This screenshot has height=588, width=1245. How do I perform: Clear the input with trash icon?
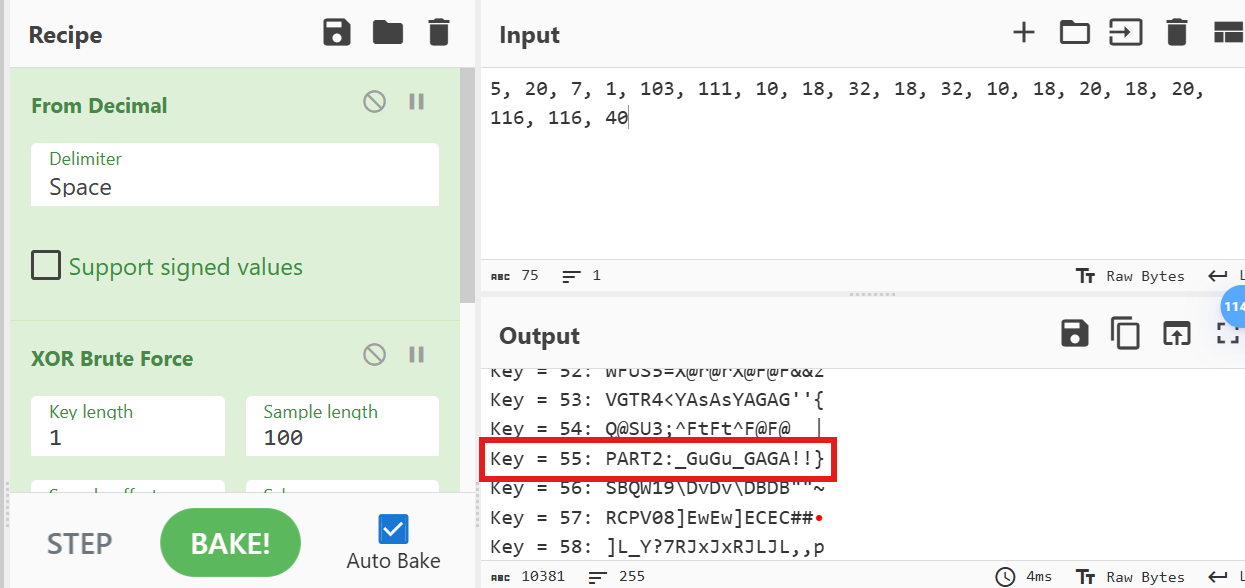pos(1177,33)
